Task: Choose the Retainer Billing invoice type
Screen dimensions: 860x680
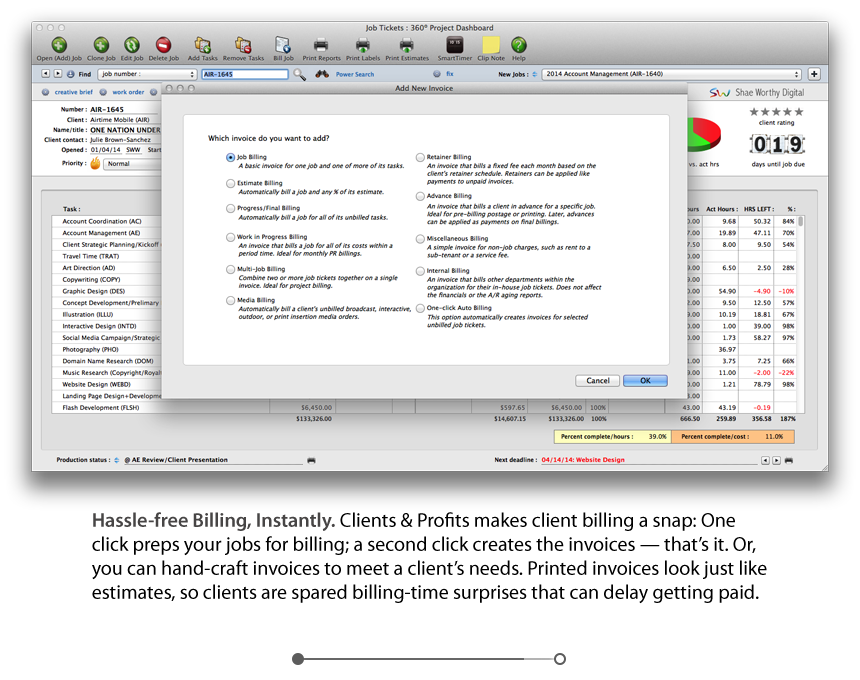Action: (x=421, y=158)
